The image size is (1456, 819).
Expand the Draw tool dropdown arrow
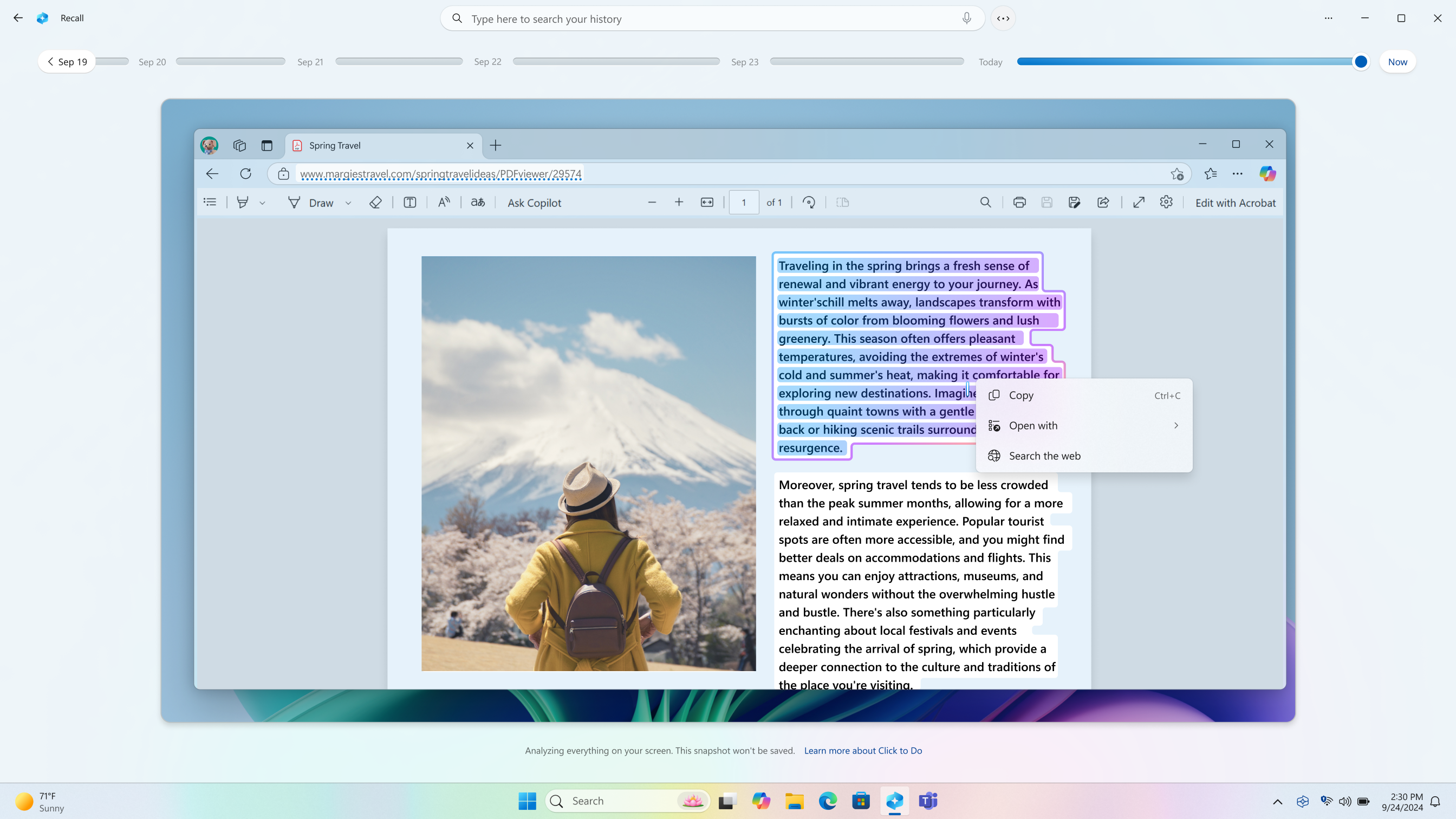click(x=348, y=202)
